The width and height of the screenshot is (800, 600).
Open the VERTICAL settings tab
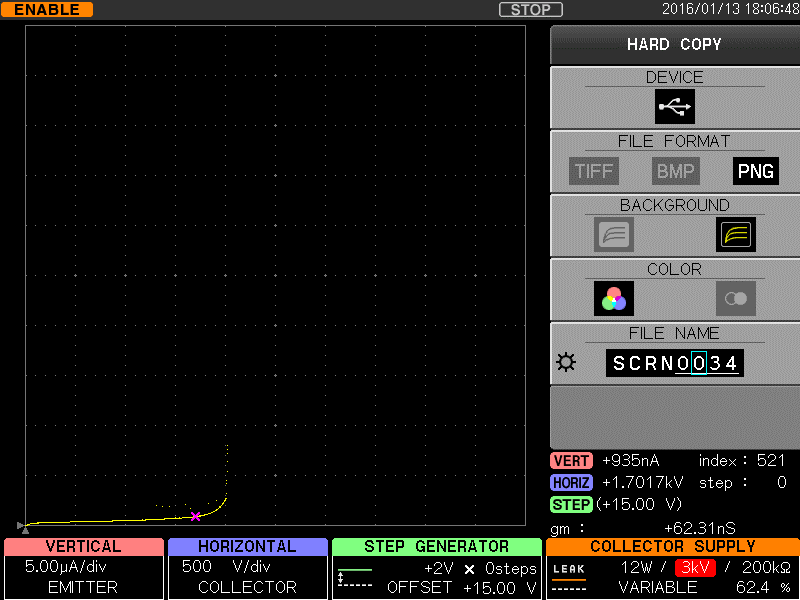(84, 546)
